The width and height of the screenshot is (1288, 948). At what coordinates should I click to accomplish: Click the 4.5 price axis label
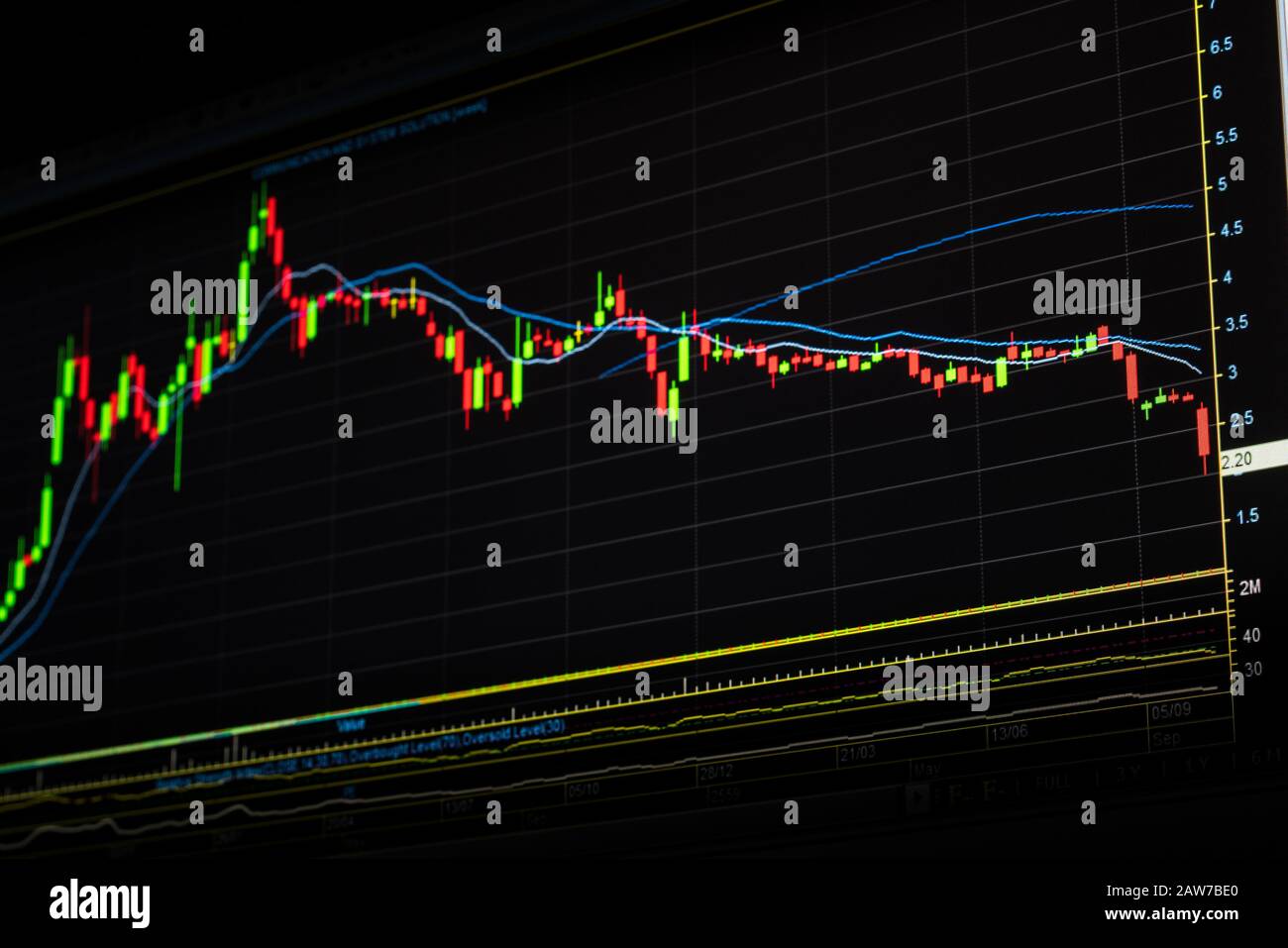click(1231, 229)
